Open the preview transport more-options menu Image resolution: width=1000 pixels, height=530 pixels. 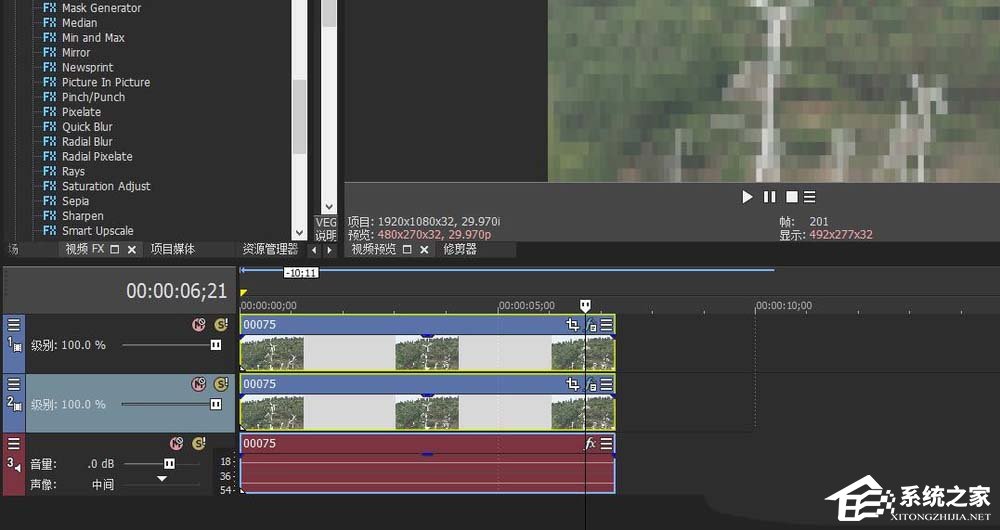(809, 197)
